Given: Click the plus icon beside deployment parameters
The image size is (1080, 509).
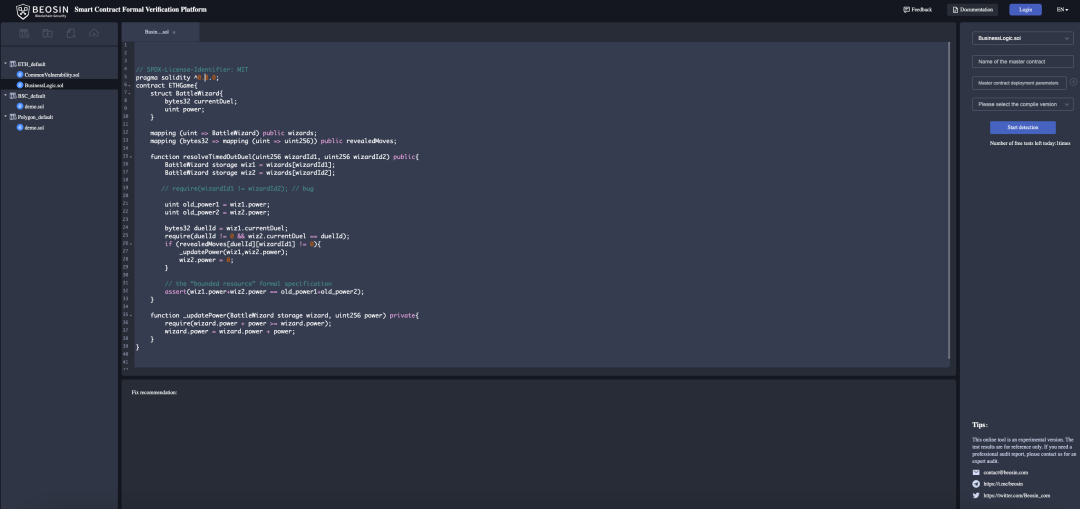Looking at the screenshot, I should (x=1073, y=83).
